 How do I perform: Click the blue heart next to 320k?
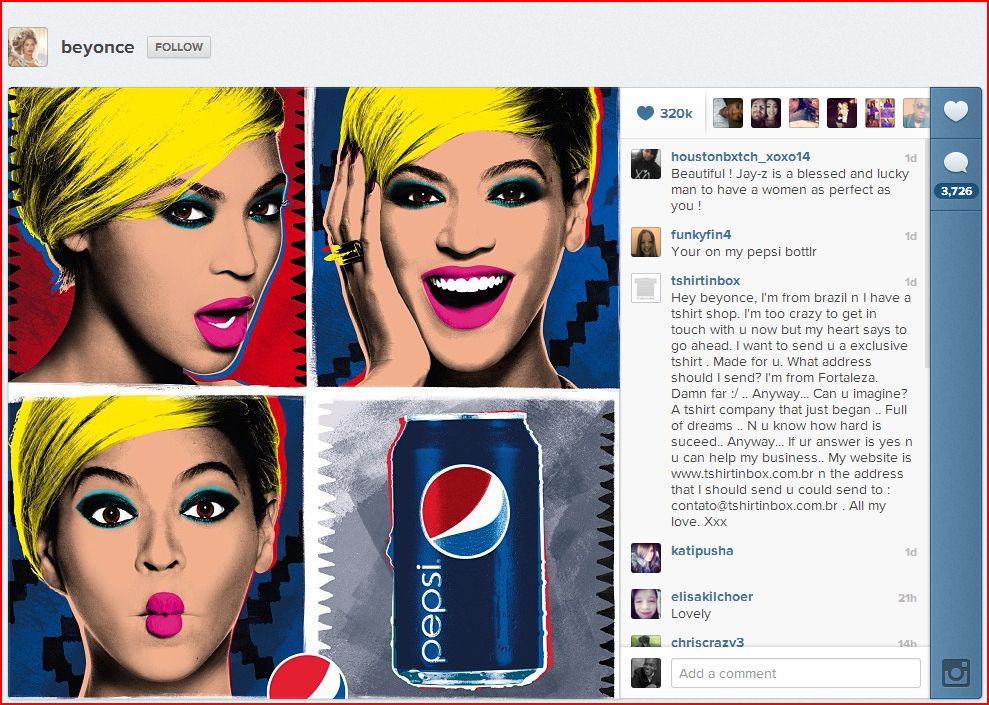[645, 114]
